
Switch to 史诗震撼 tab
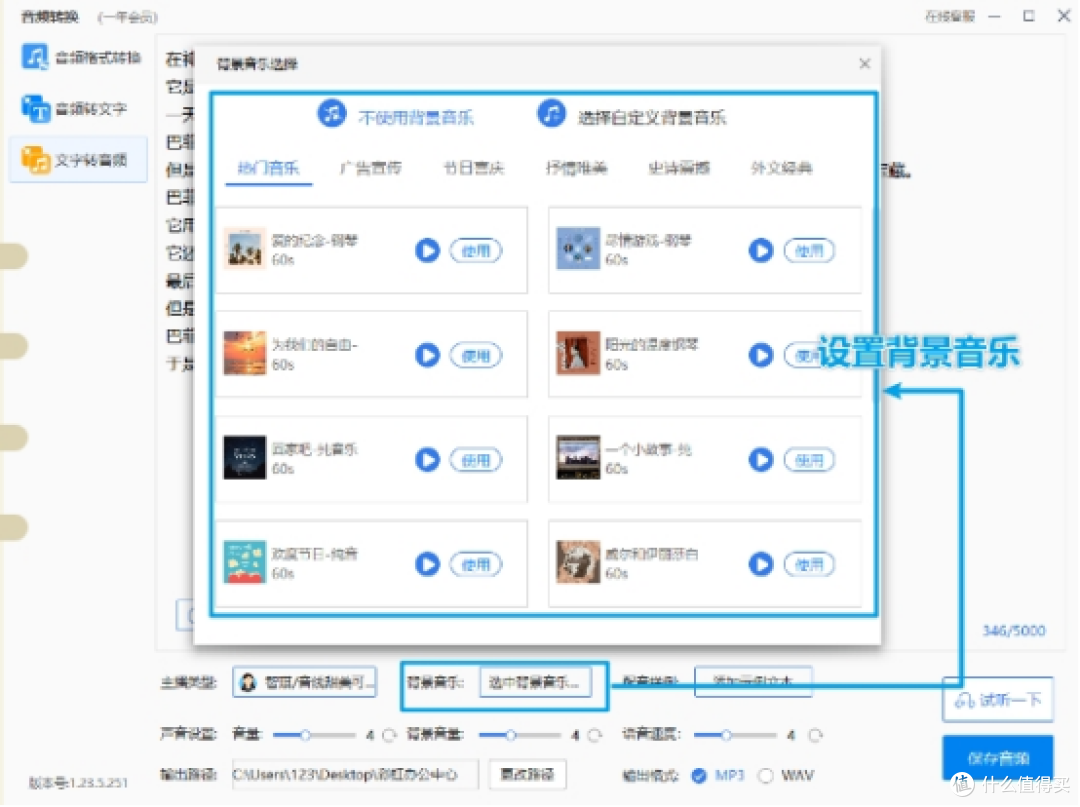[x=679, y=168]
